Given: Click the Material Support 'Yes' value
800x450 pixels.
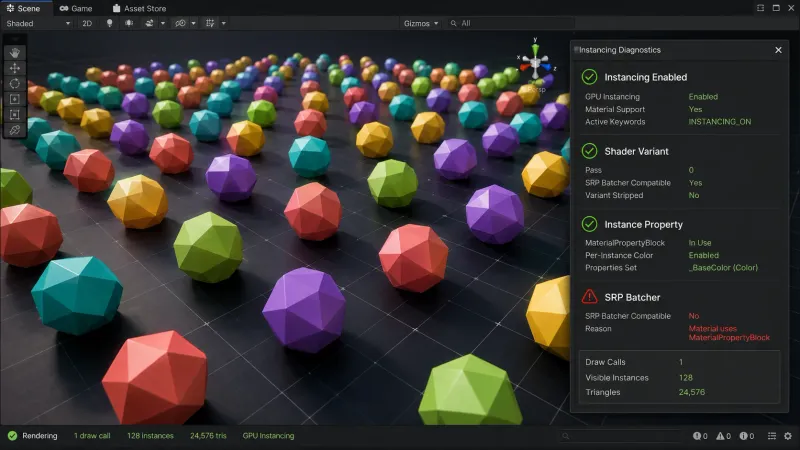Looking at the screenshot, I should pyautogui.click(x=695, y=109).
